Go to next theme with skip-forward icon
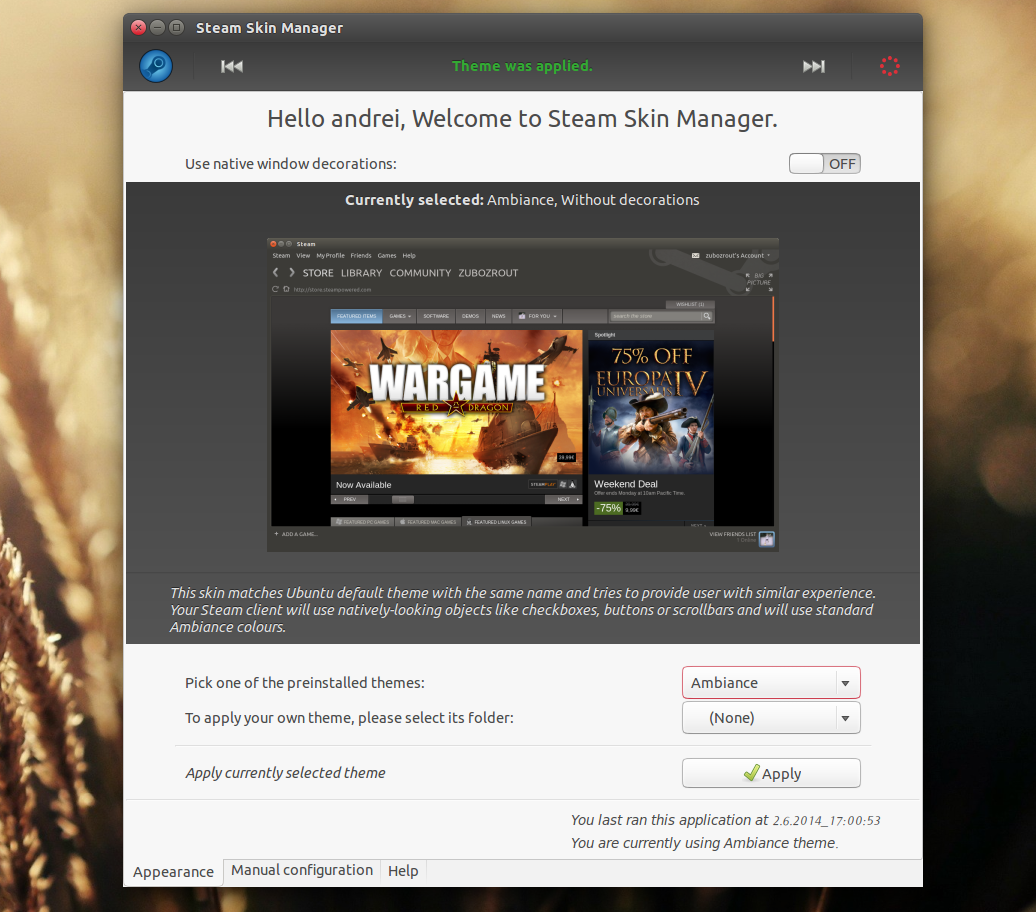This screenshot has width=1036, height=912. pos(813,66)
